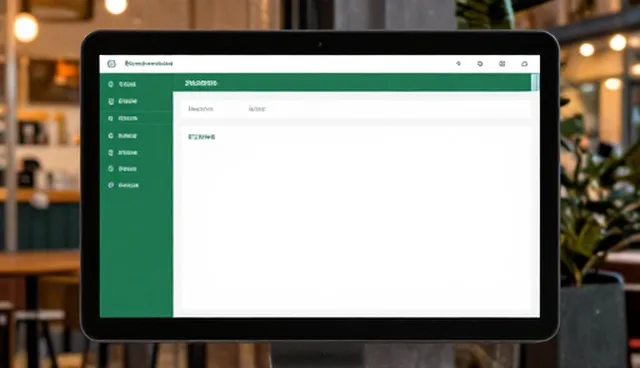
Task: Click the section heading in the white content panel
Action: pos(202,137)
